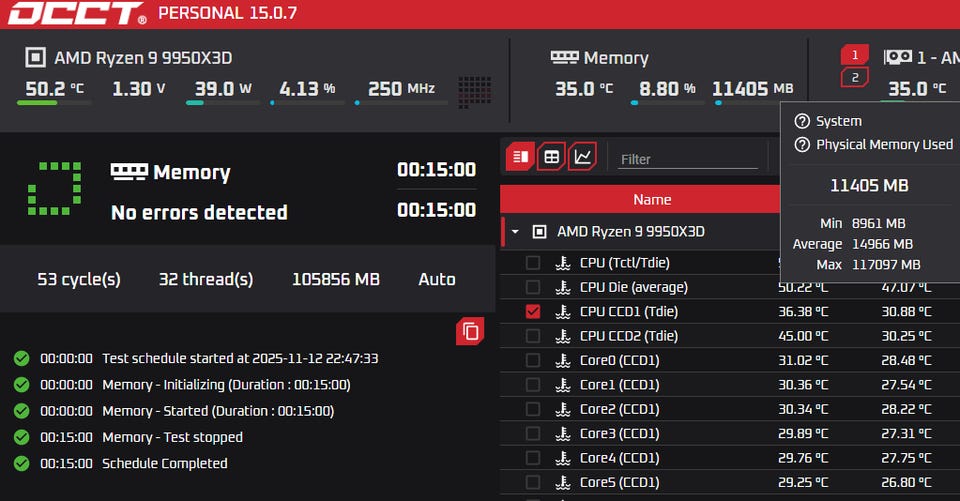960x501 pixels.
Task: Tick the Core1 (CCD1) checkbox
Action: [x=533, y=385]
